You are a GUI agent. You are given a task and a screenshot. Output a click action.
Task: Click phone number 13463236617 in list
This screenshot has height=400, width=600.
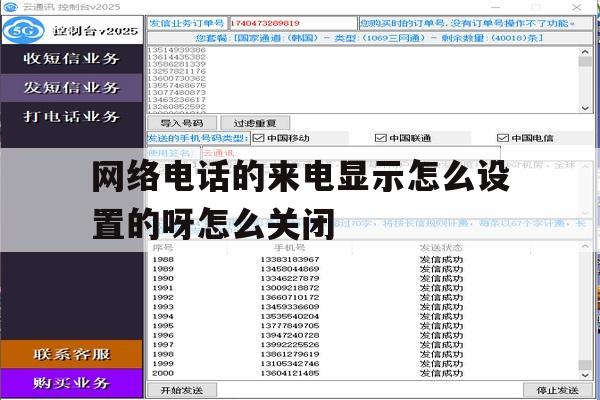coord(176,100)
